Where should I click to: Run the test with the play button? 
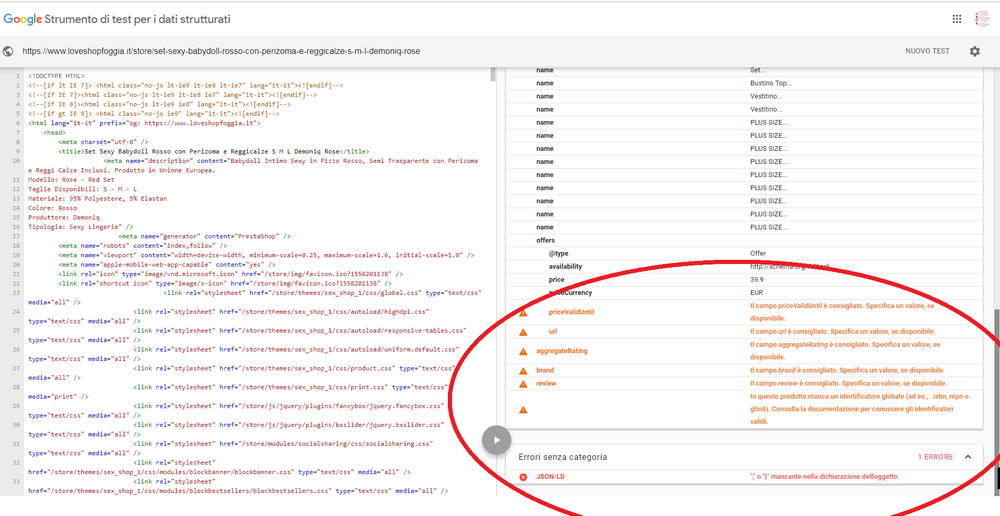click(497, 441)
